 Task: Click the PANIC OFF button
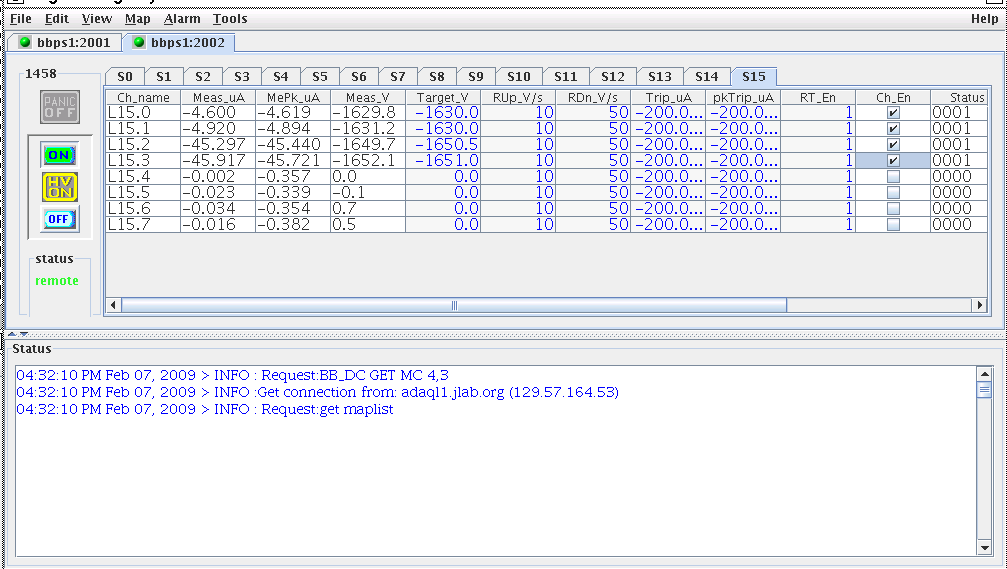60,107
